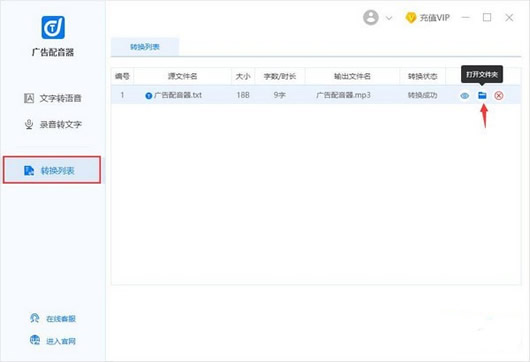Click 在线客服 link
Image resolution: width=530 pixels, height=362 pixels.
53,318
